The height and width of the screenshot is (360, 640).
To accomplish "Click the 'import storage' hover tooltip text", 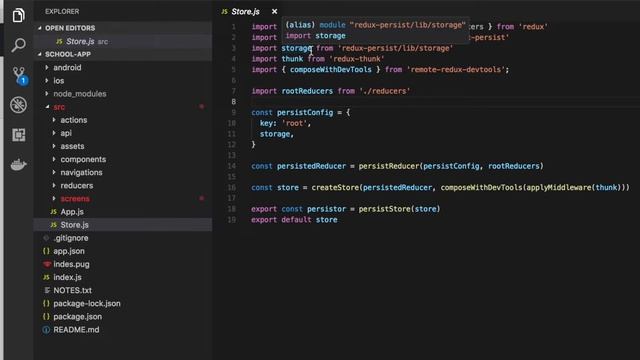I will tap(315, 36).
